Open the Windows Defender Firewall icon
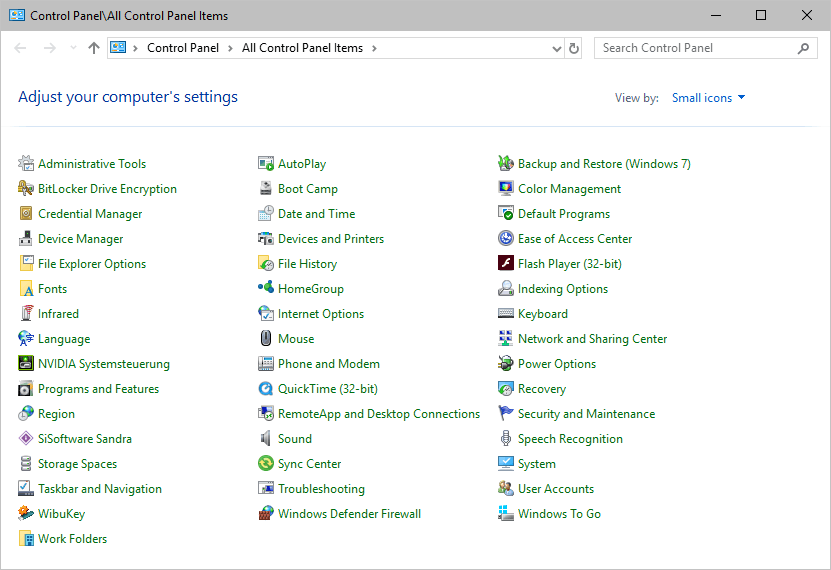 (266, 513)
